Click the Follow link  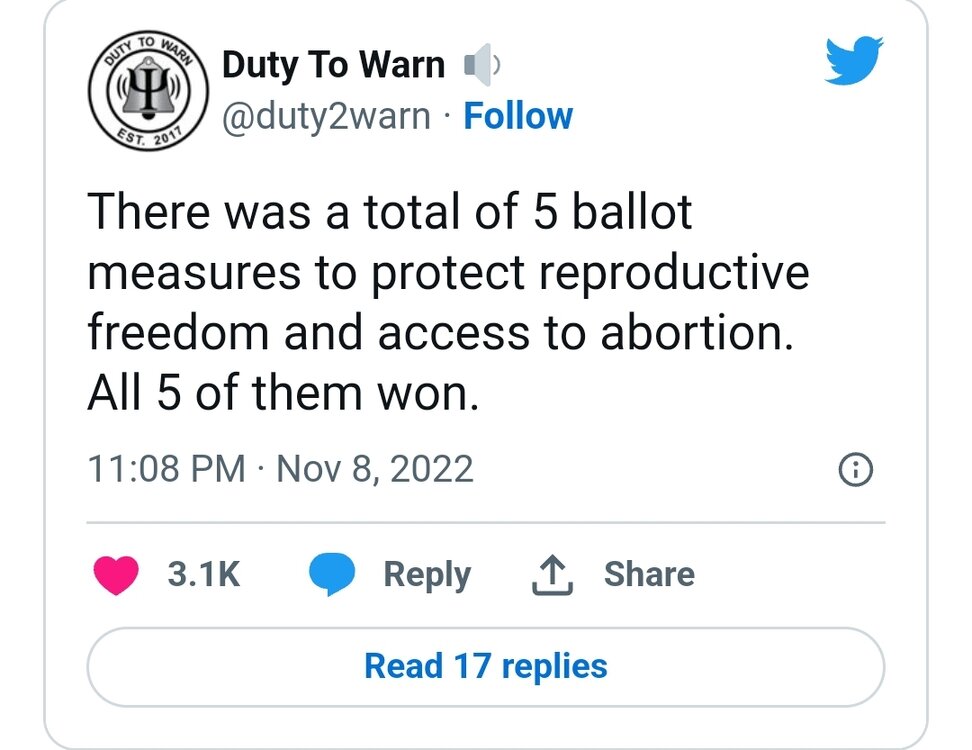click(x=518, y=117)
